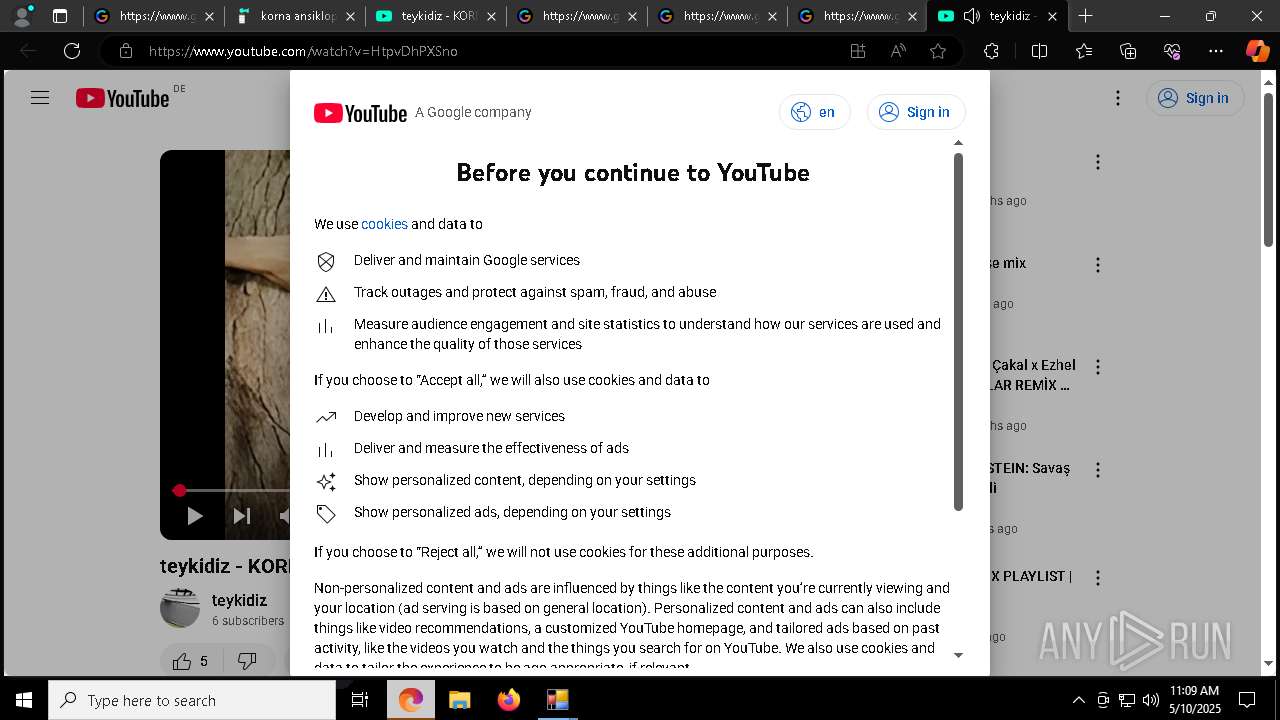
Task: Skip to next video with Next button
Action: pyautogui.click(x=242, y=516)
